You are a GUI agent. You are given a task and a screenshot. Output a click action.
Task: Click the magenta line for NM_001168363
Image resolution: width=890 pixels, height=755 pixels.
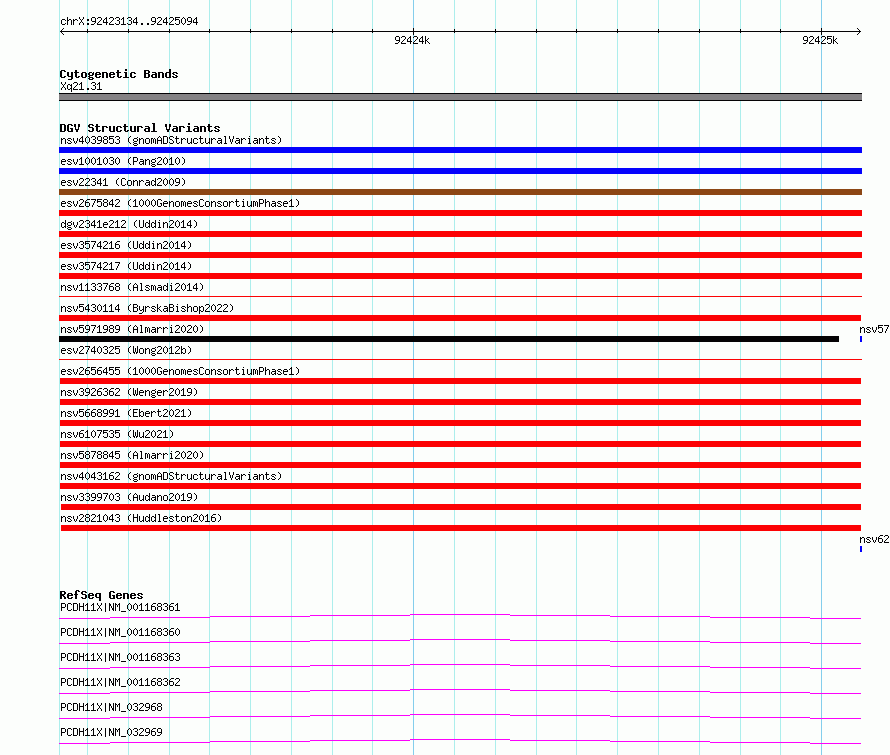[x=460, y=666]
